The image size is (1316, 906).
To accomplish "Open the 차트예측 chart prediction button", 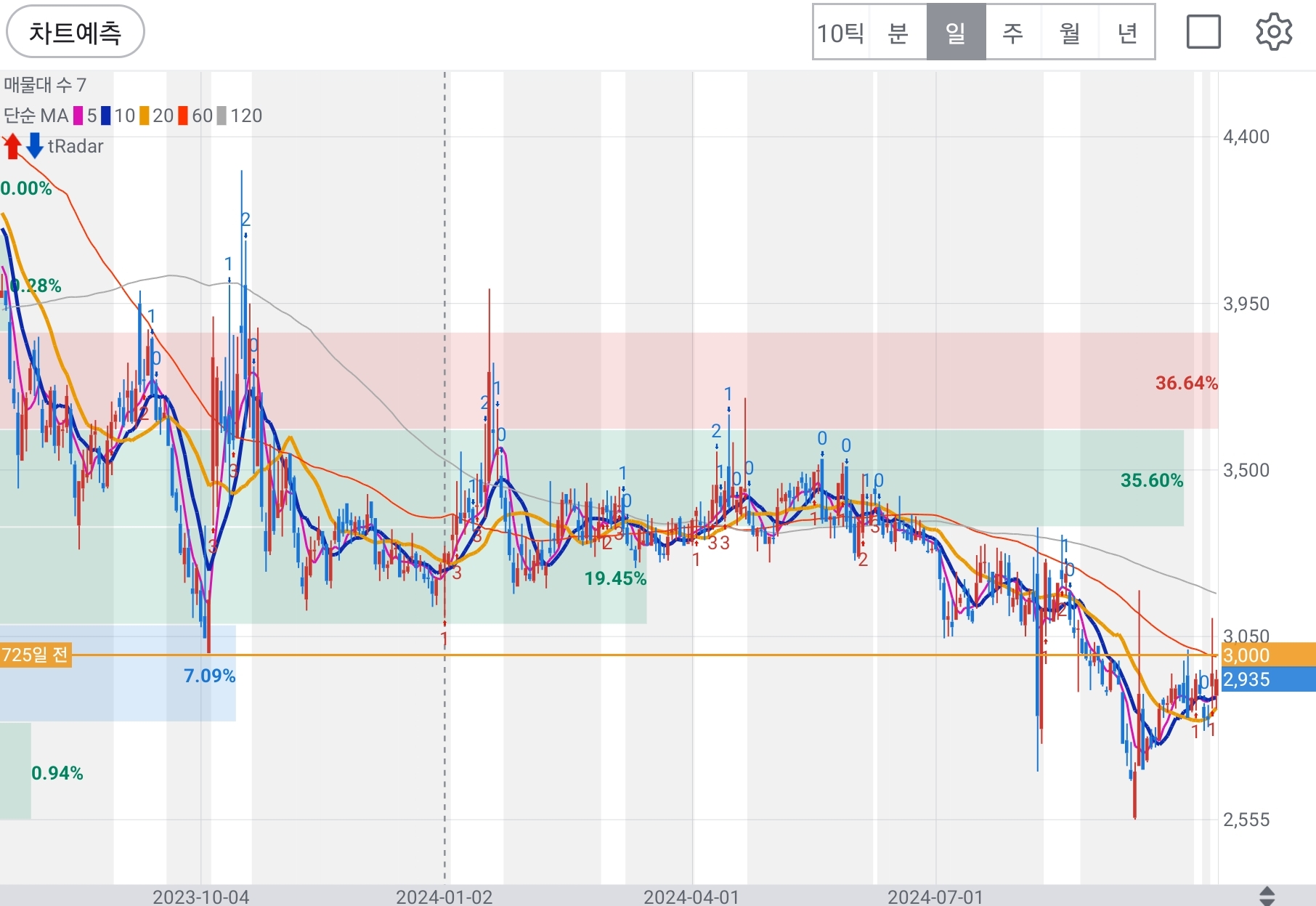I will [76, 32].
